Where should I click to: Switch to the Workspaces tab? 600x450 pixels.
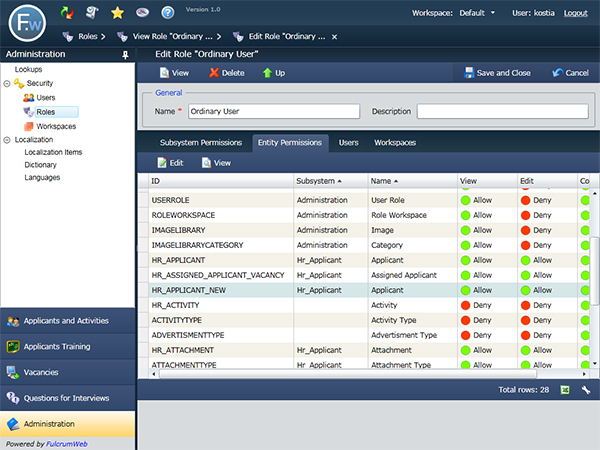395,143
